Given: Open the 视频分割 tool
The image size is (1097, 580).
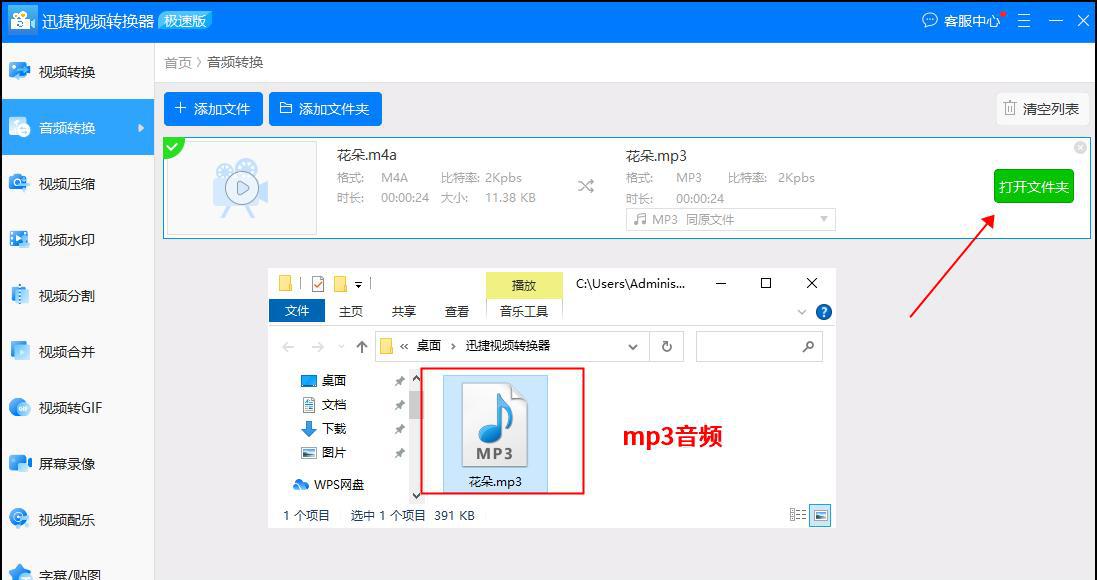Looking at the screenshot, I should click(77, 295).
